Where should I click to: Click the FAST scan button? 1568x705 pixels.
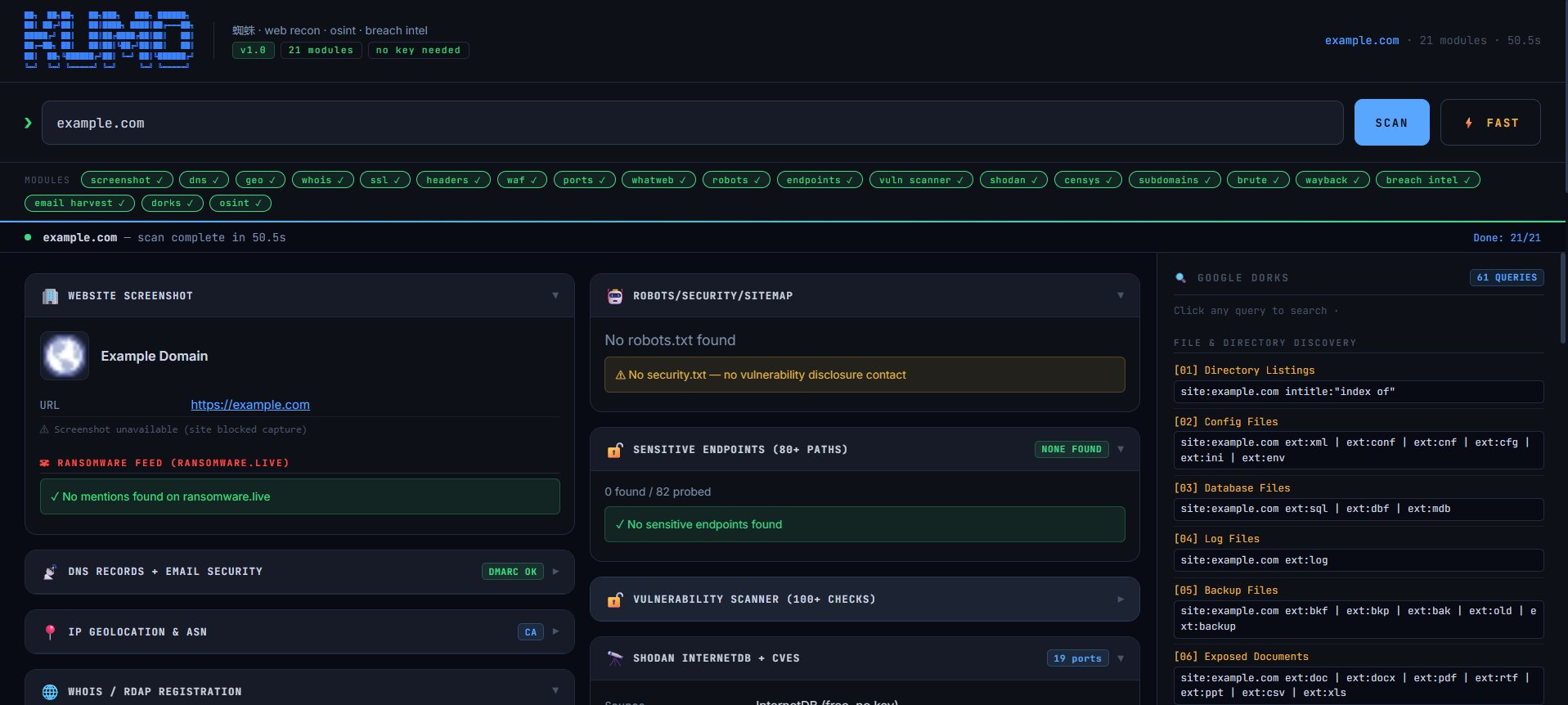click(x=1490, y=123)
